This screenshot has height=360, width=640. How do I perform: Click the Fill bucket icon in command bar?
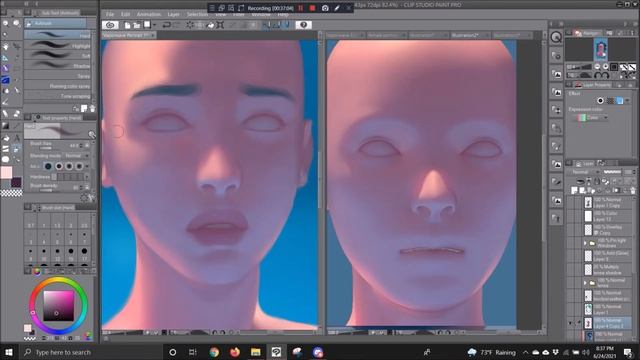coord(211,25)
